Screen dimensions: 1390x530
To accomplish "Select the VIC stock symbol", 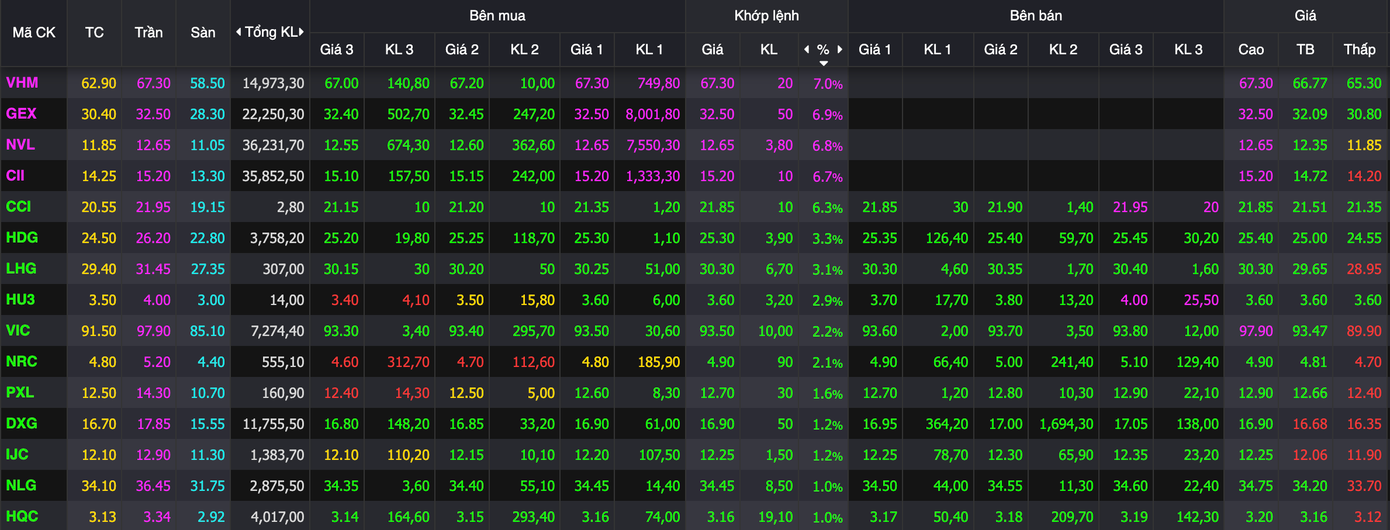I will click(18, 330).
